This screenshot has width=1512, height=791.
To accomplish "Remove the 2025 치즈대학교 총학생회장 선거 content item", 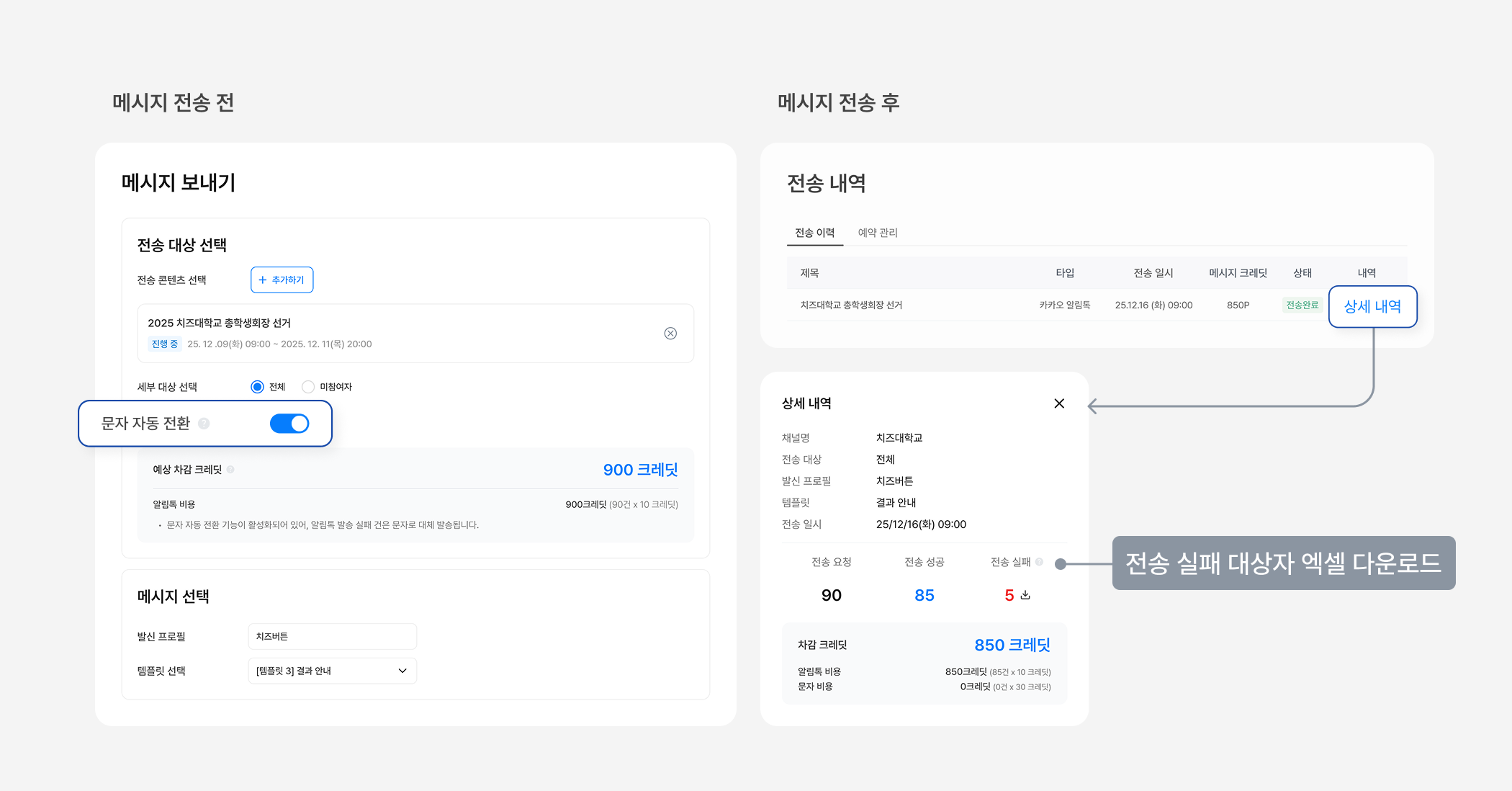I will coord(670,334).
